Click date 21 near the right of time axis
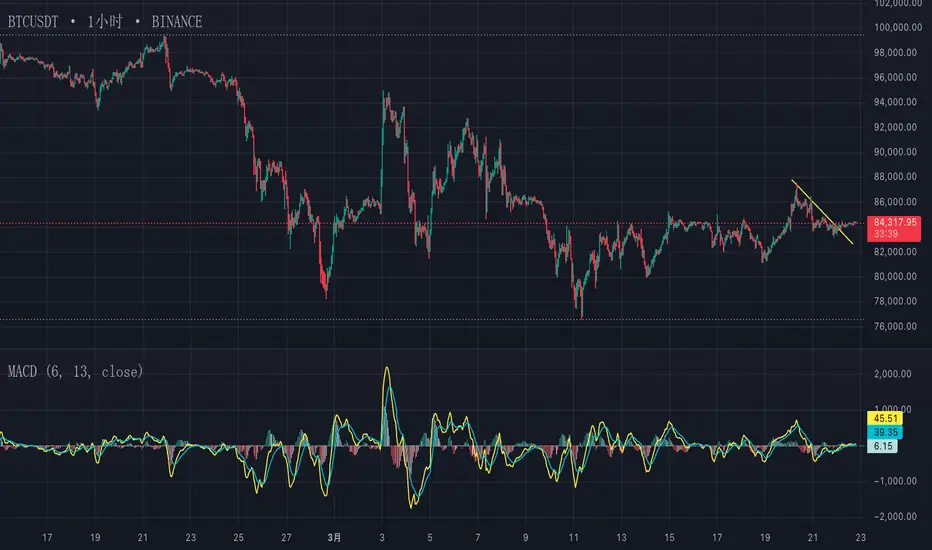 click(x=813, y=538)
